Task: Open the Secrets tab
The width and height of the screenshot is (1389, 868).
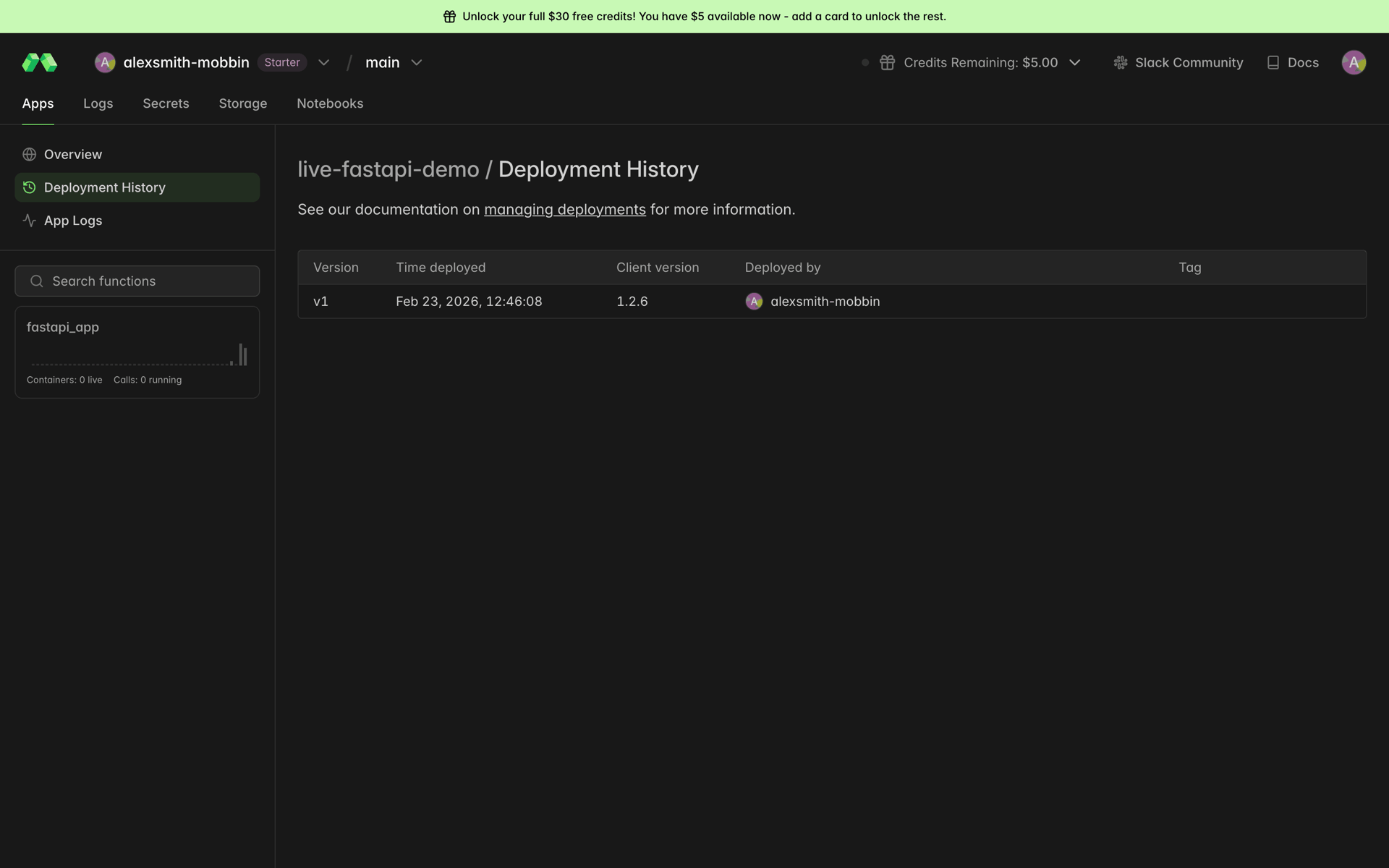Action: [166, 103]
